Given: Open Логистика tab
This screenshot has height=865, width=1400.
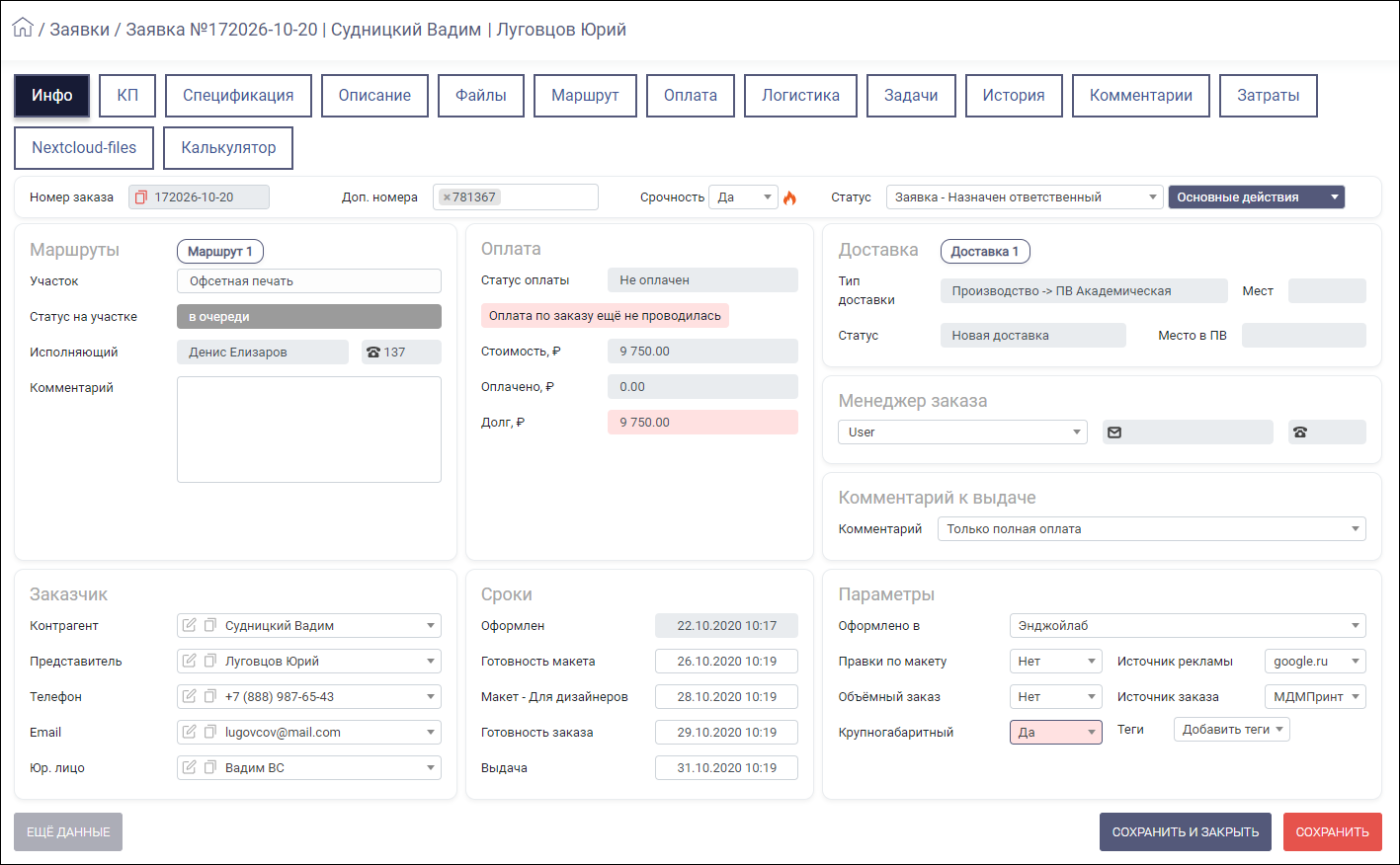Looking at the screenshot, I should coord(800,96).
